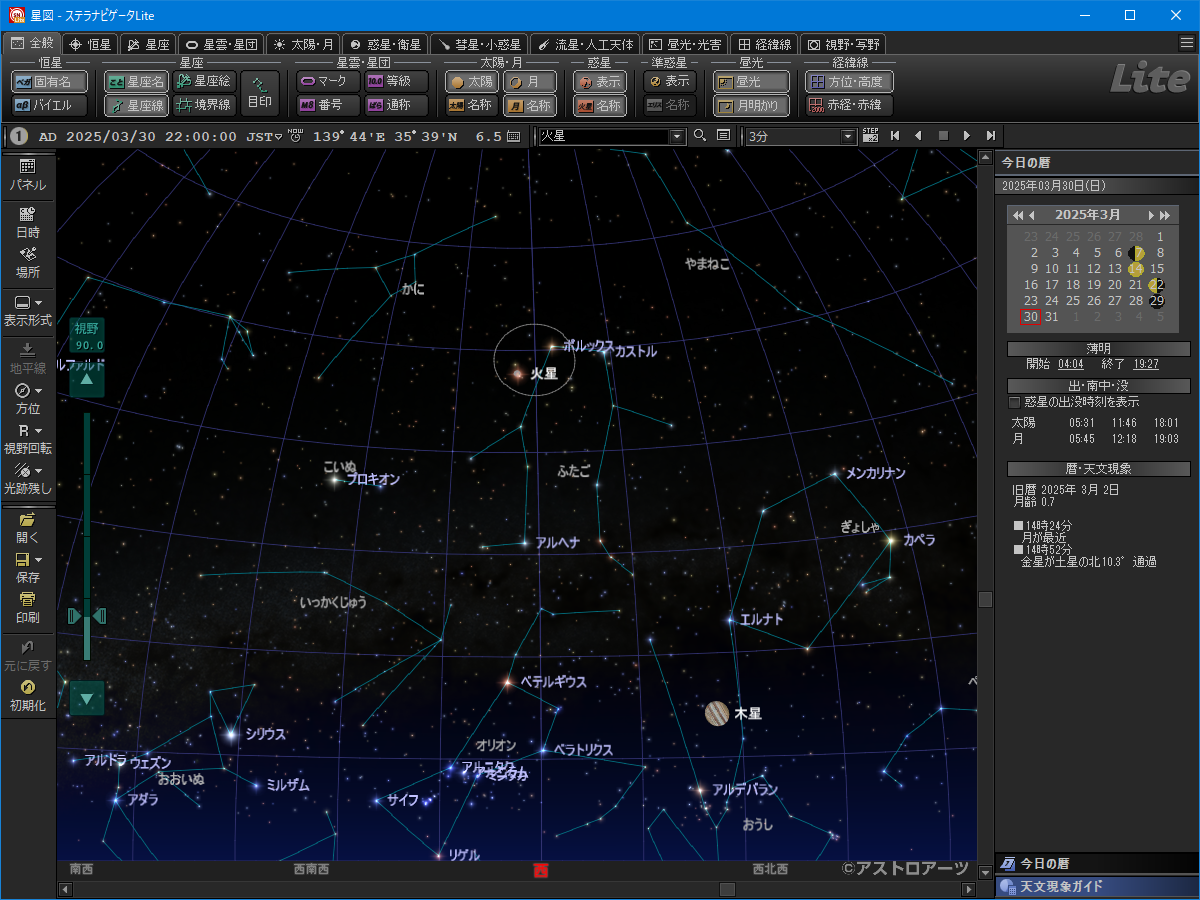
Task: Switch to the 惑星・衛星 tab
Action: [x=385, y=44]
